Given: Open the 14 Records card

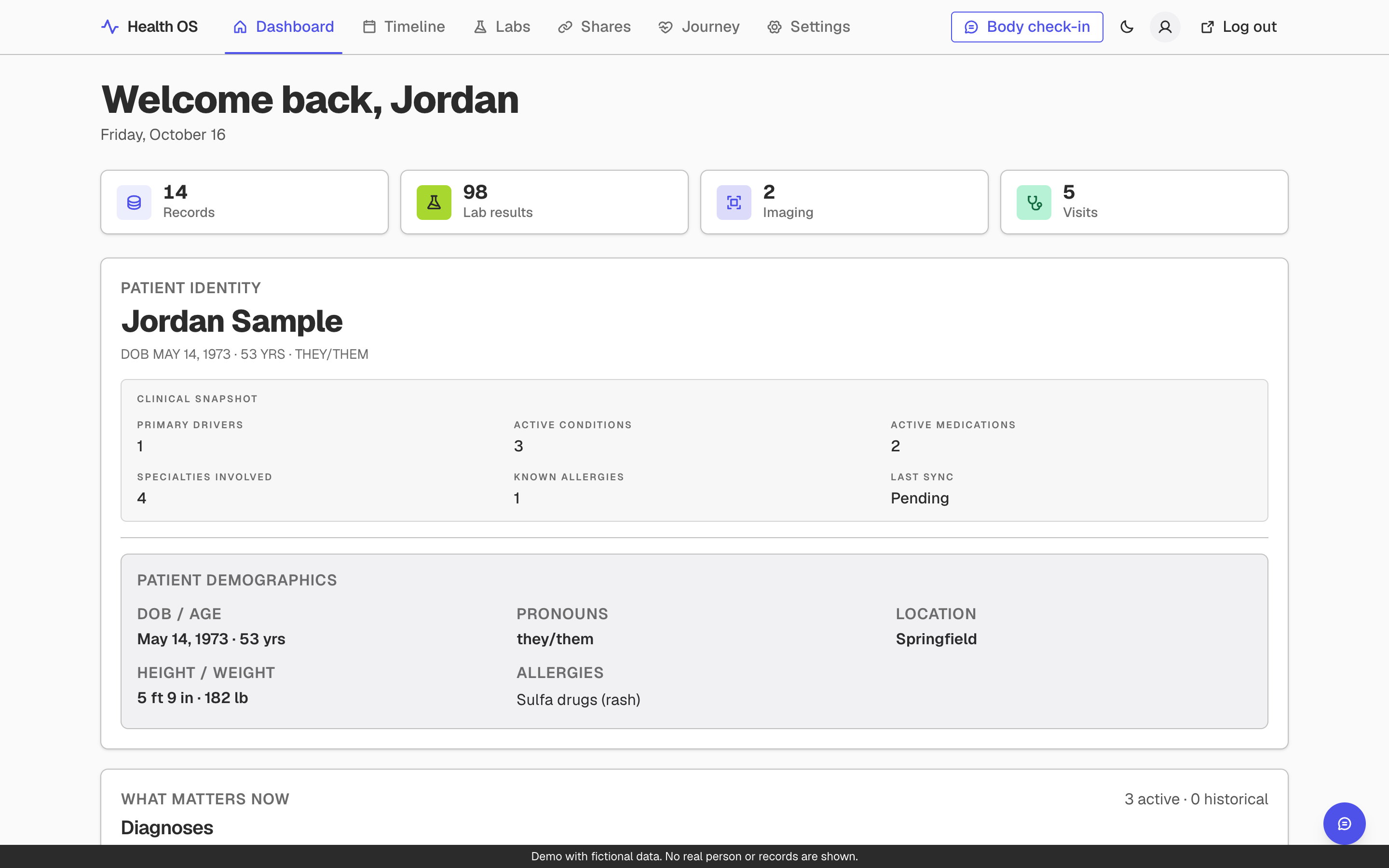Looking at the screenshot, I should point(245,202).
